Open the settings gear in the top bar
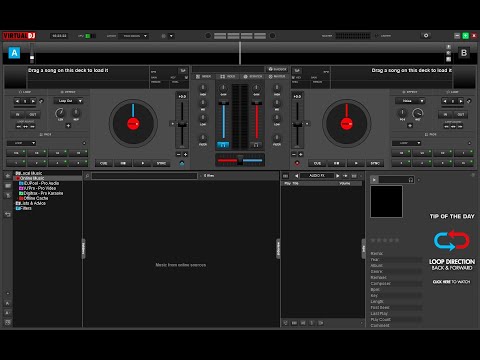This screenshot has width=480, height=360. click(x=426, y=35)
